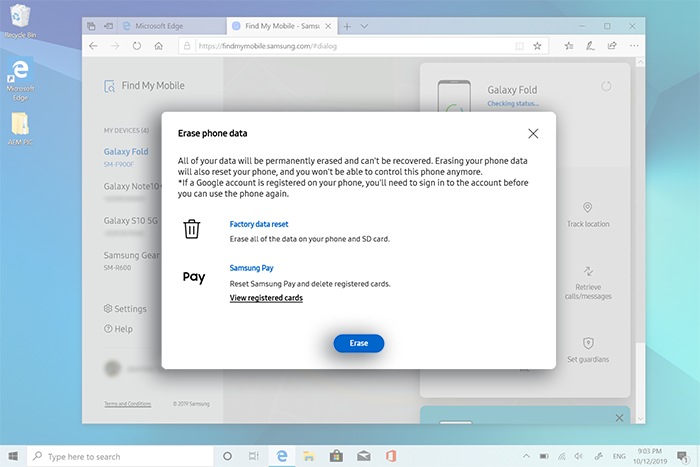The width and height of the screenshot is (700, 467).
Task: Click the trash can icon for factory reset
Action: tap(192, 229)
